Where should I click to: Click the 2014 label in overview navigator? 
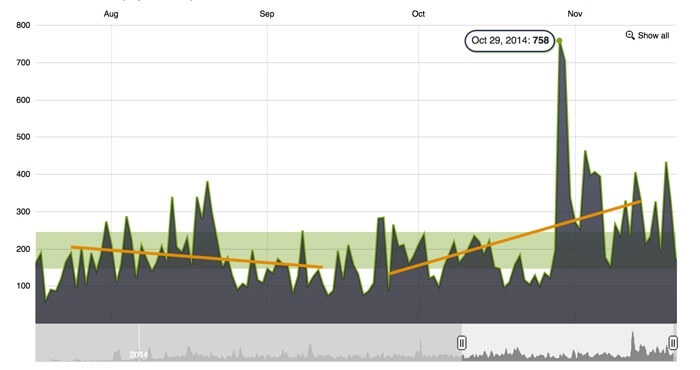pyautogui.click(x=138, y=355)
